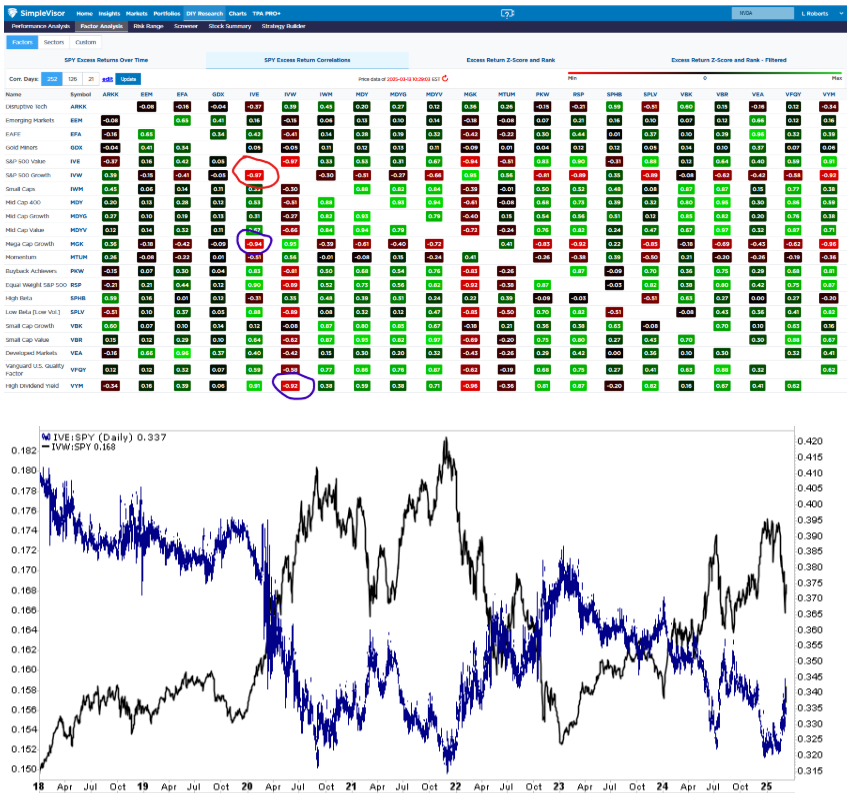855x805 pixels.
Task: Click the Buyback Achievers row name
Action: click(31, 271)
